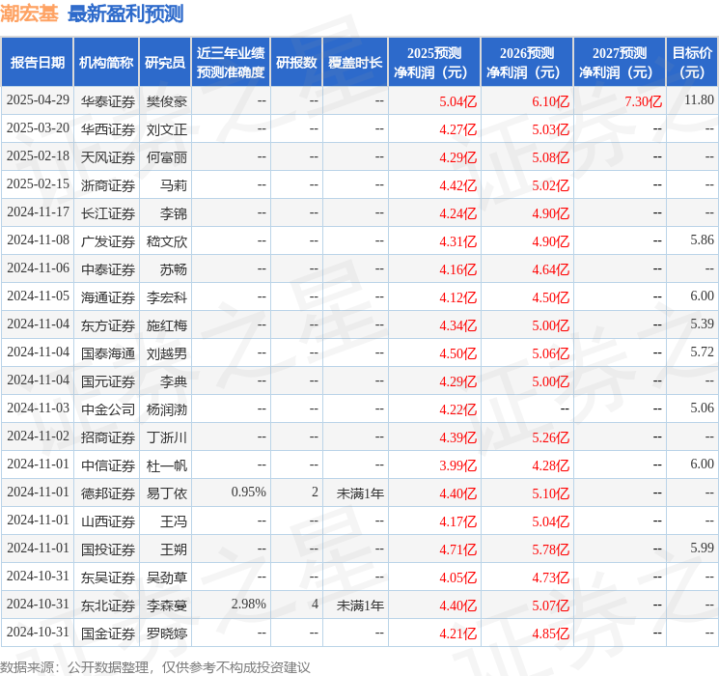Select 海通证券 institution cell

(108, 297)
